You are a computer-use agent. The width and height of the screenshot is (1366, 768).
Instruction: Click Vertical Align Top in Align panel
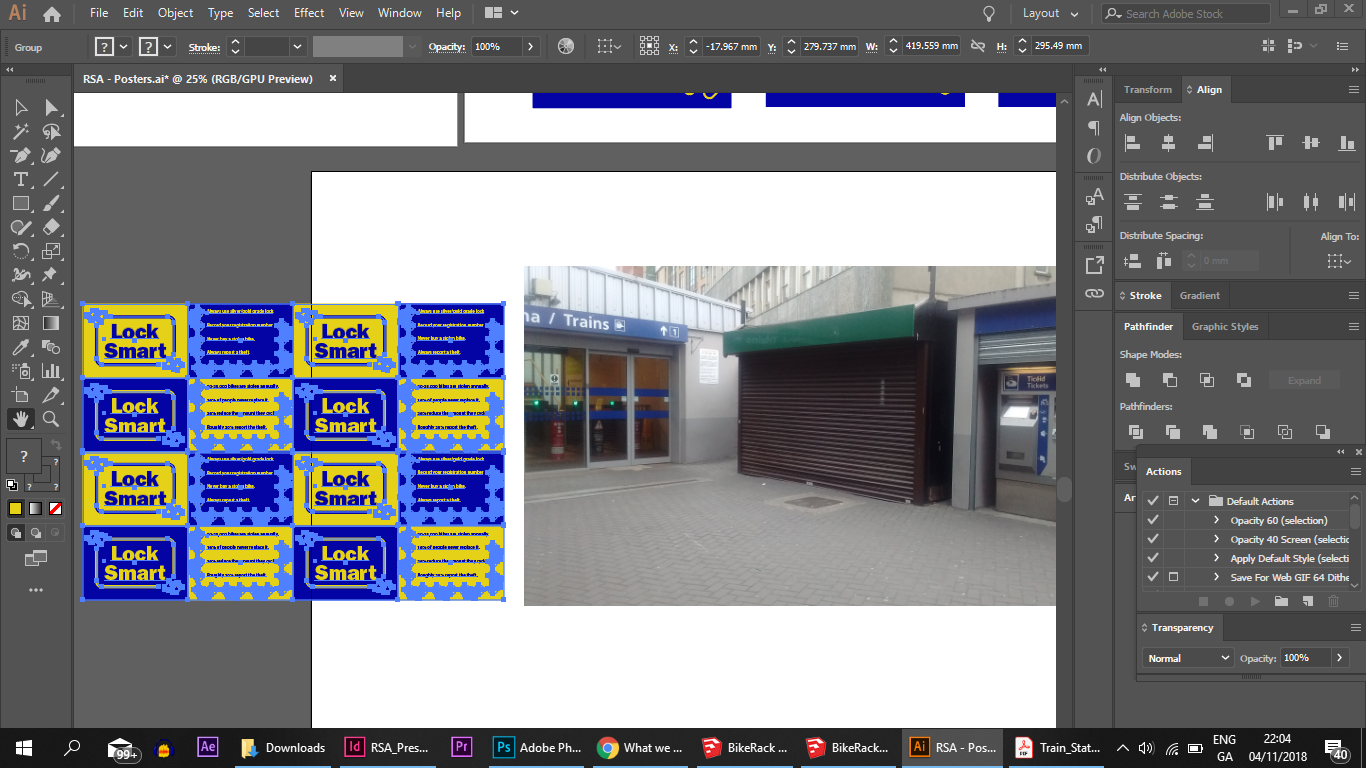tap(1275, 143)
